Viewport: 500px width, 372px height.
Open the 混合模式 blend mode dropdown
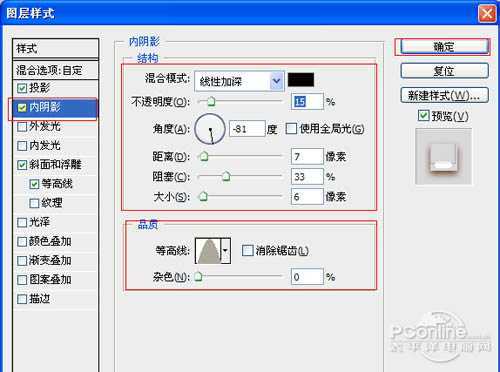[x=239, y=81]
